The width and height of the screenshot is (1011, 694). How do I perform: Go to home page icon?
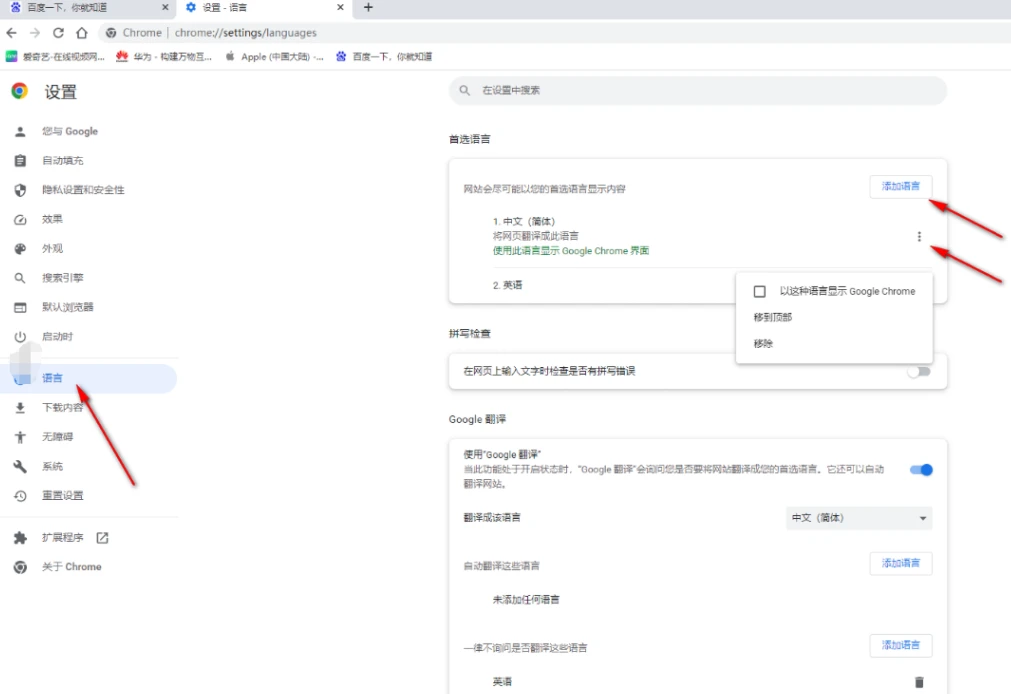tap(81, 33)
